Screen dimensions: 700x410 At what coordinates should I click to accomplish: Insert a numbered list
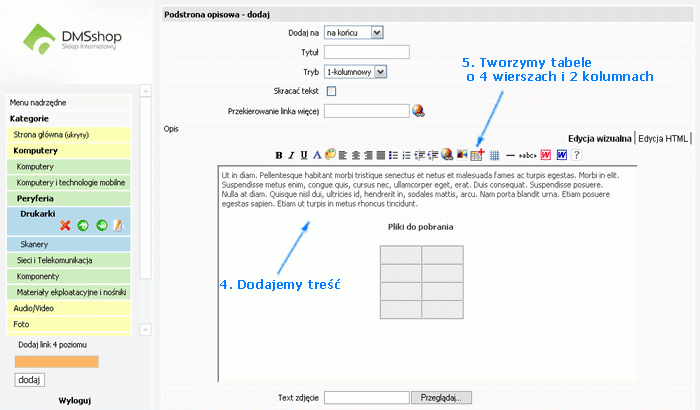point(406,155)
